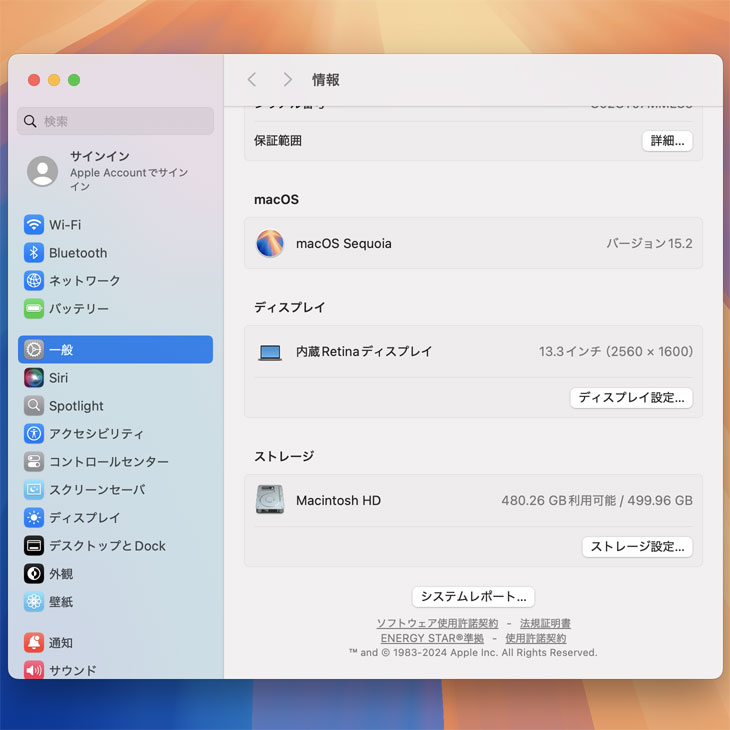Select the デスクトップとDock icon
The height and width of the screenshot is (730, 730).
click(x=34, y=546)
